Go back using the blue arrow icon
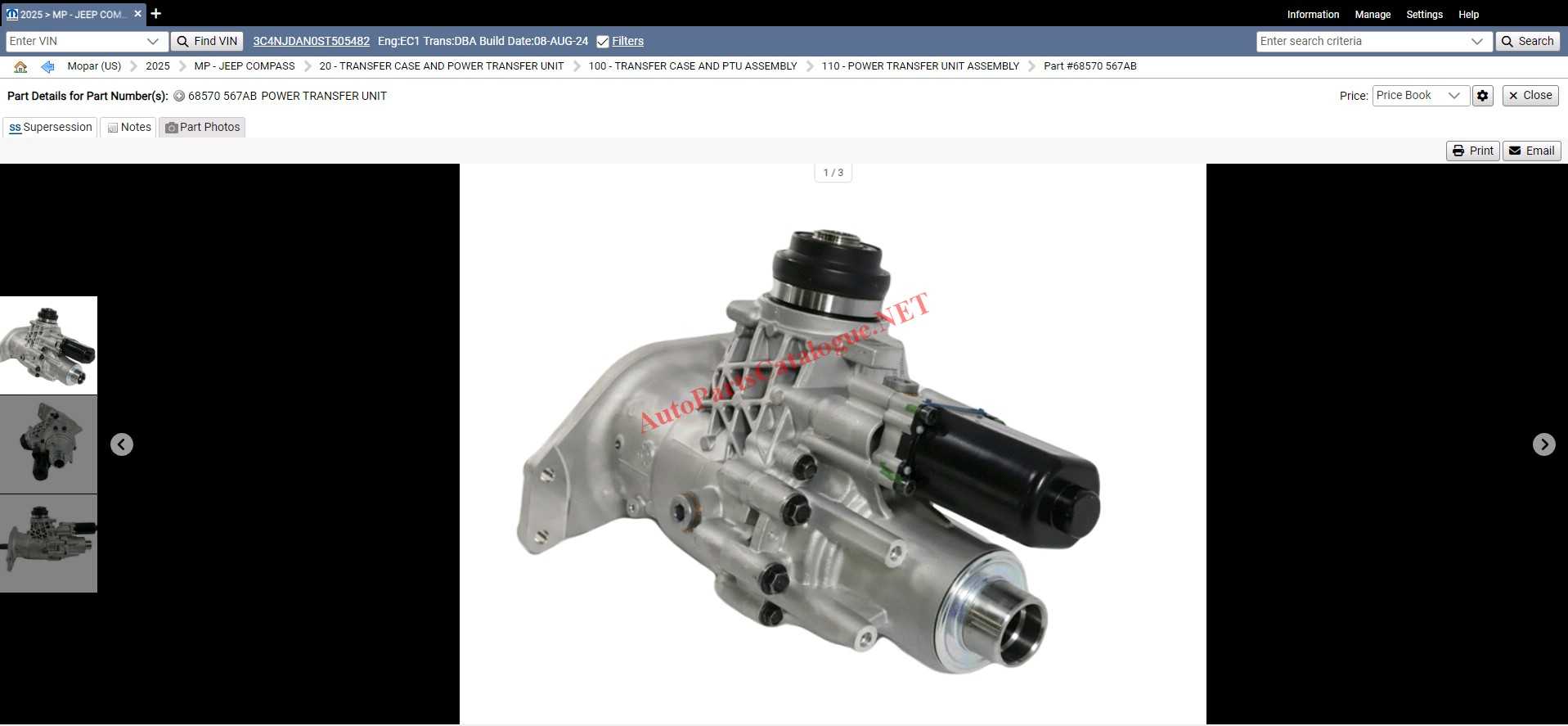Screen dimensions: 1568x726 click(47, 66)
